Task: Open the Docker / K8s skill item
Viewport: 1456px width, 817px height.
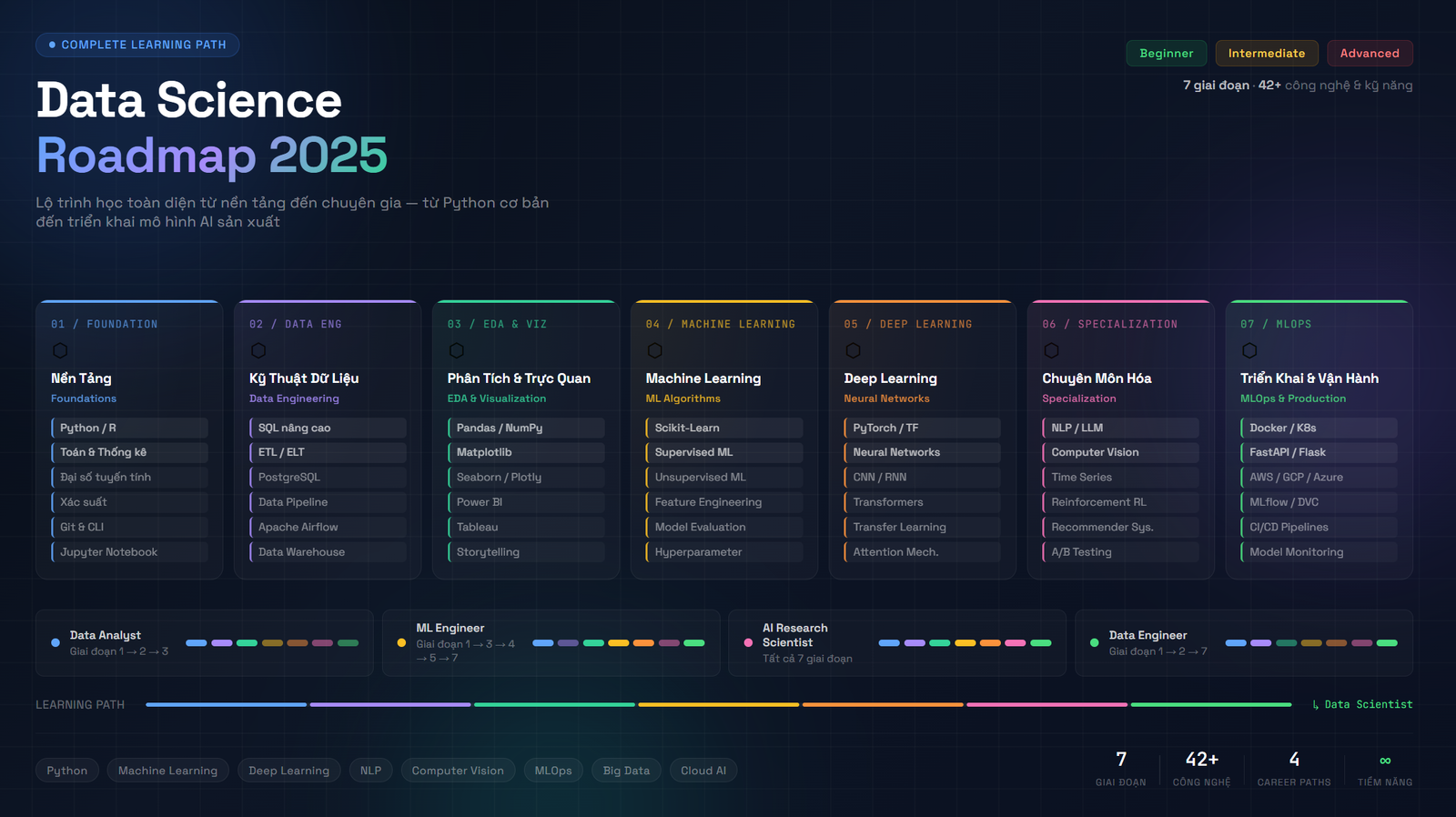Action: 1318,428
